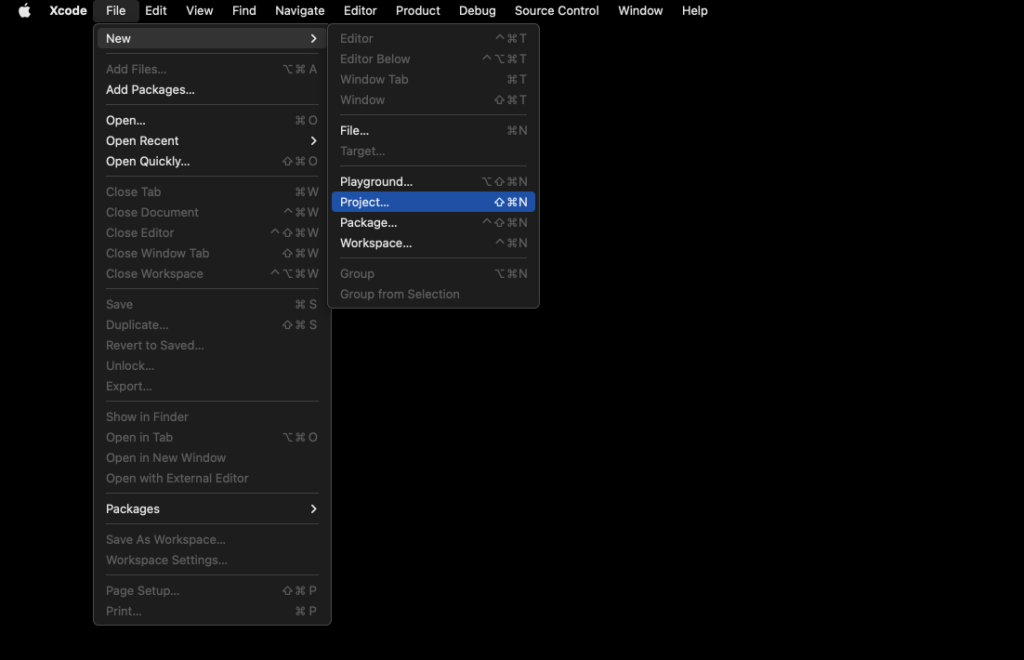The image size is (1024, 660).
Task: Click the dimmed Revert to Saved... item
Action: [x=212, y=345]
